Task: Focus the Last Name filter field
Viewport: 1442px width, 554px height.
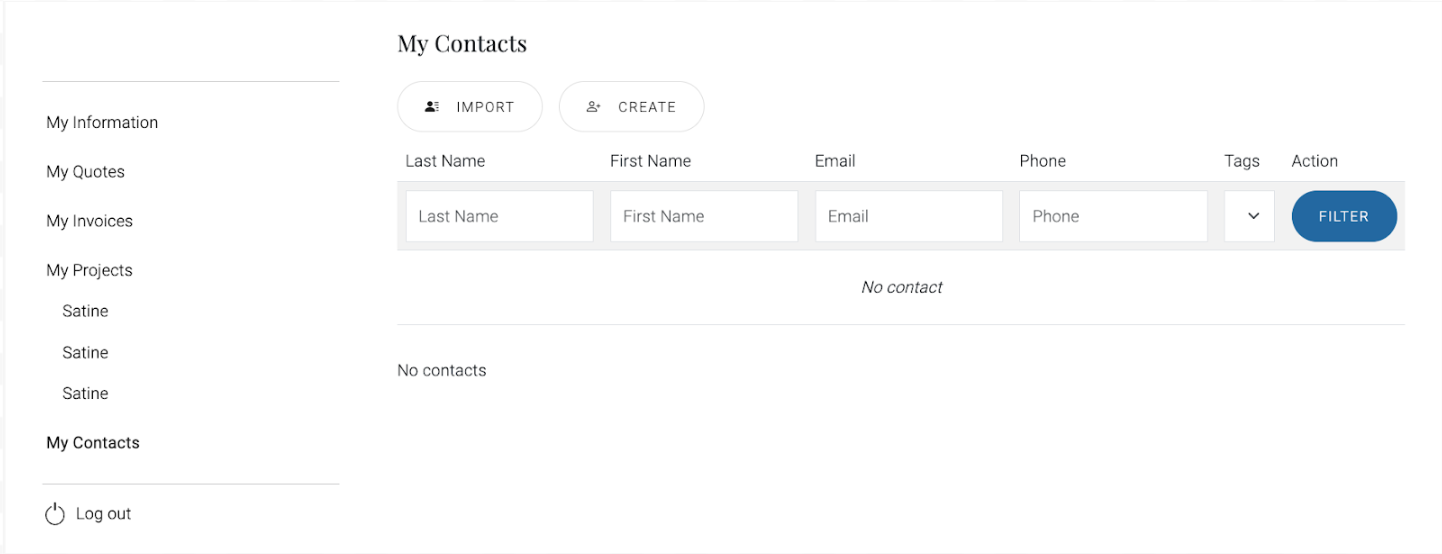Action: coord(499,216)
